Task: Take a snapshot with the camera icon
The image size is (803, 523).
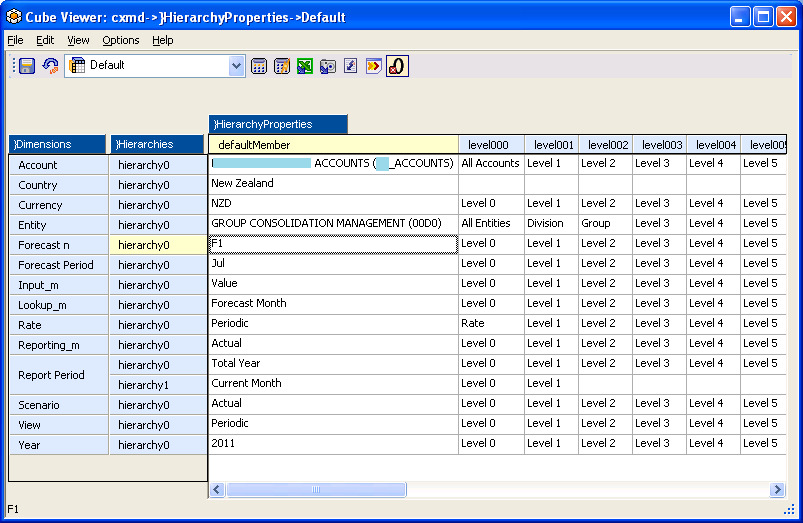Action: pyautogui.click(x=328, y=66)
